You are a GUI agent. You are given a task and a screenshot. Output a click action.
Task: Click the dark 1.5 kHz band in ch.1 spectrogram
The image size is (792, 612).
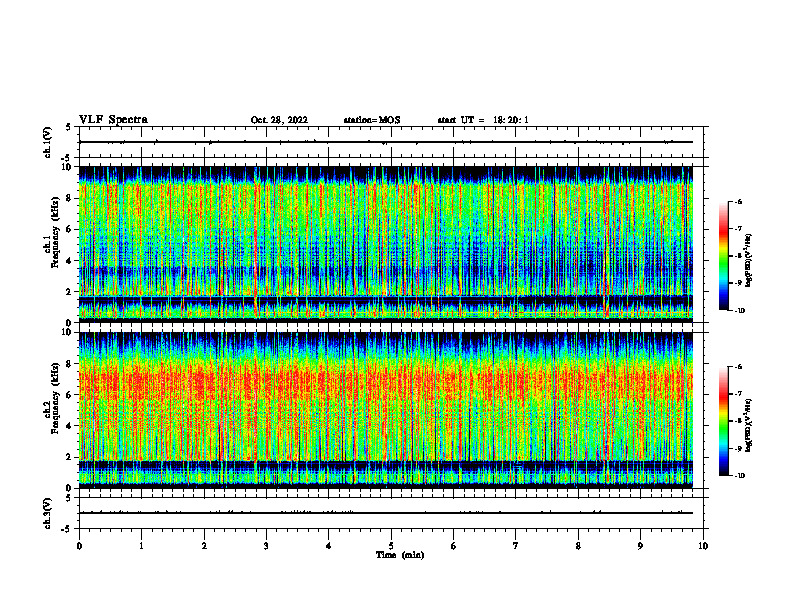pyautogui.click(x=385, y=300)
